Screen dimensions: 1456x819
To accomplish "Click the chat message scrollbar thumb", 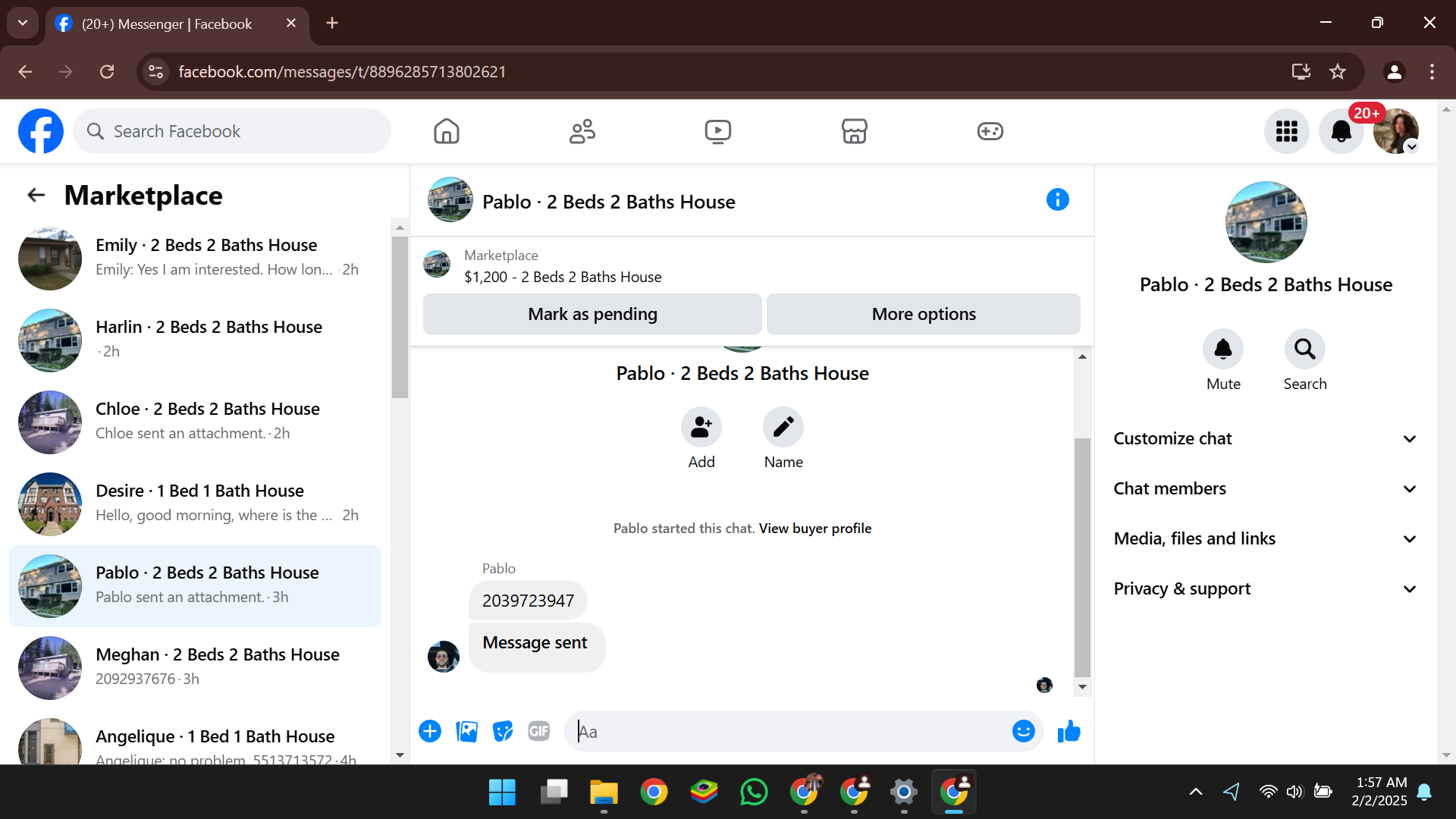I will click(x=1082, y=557).
